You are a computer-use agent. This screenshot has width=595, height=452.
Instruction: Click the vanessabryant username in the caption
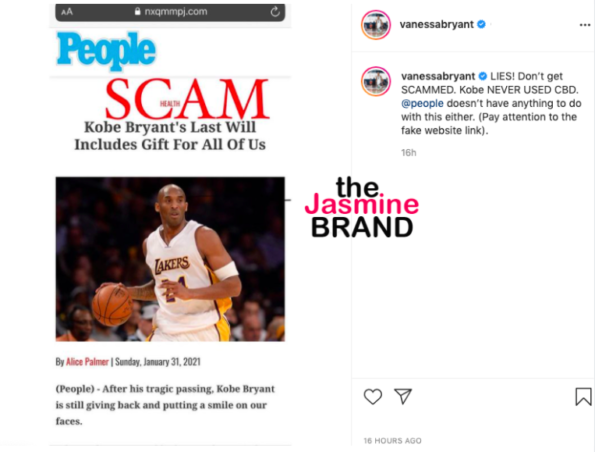click(438, 76)
